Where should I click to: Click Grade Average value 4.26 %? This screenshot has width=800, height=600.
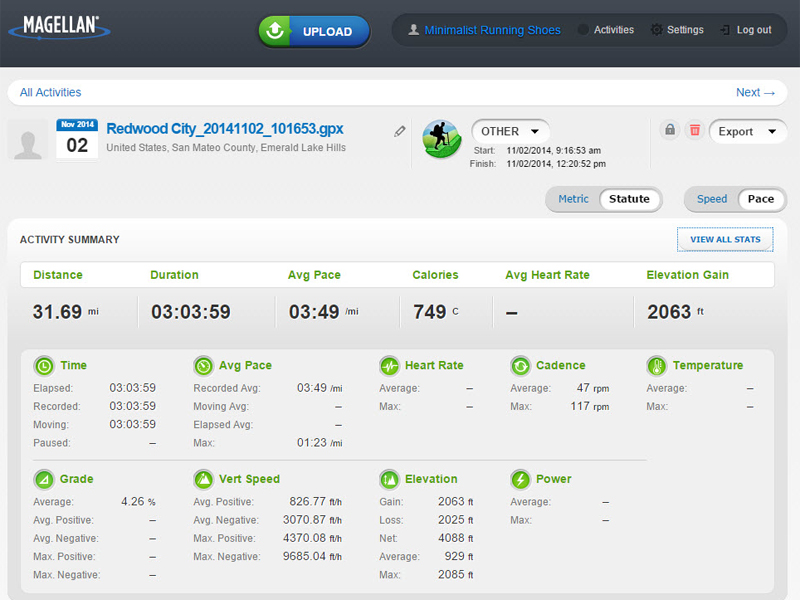[x=138, y=502]
